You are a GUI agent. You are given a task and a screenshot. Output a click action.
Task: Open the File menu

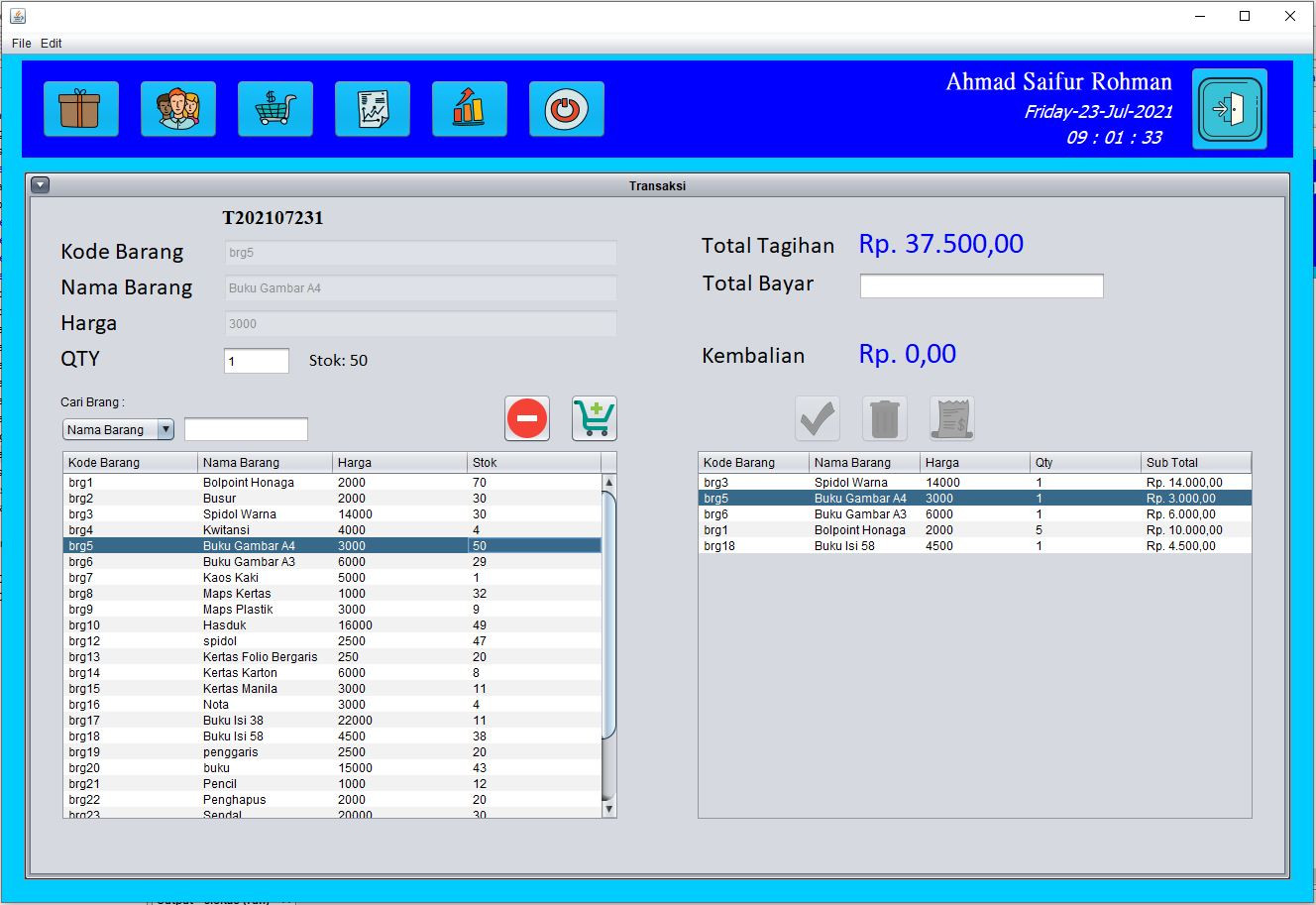21,44
